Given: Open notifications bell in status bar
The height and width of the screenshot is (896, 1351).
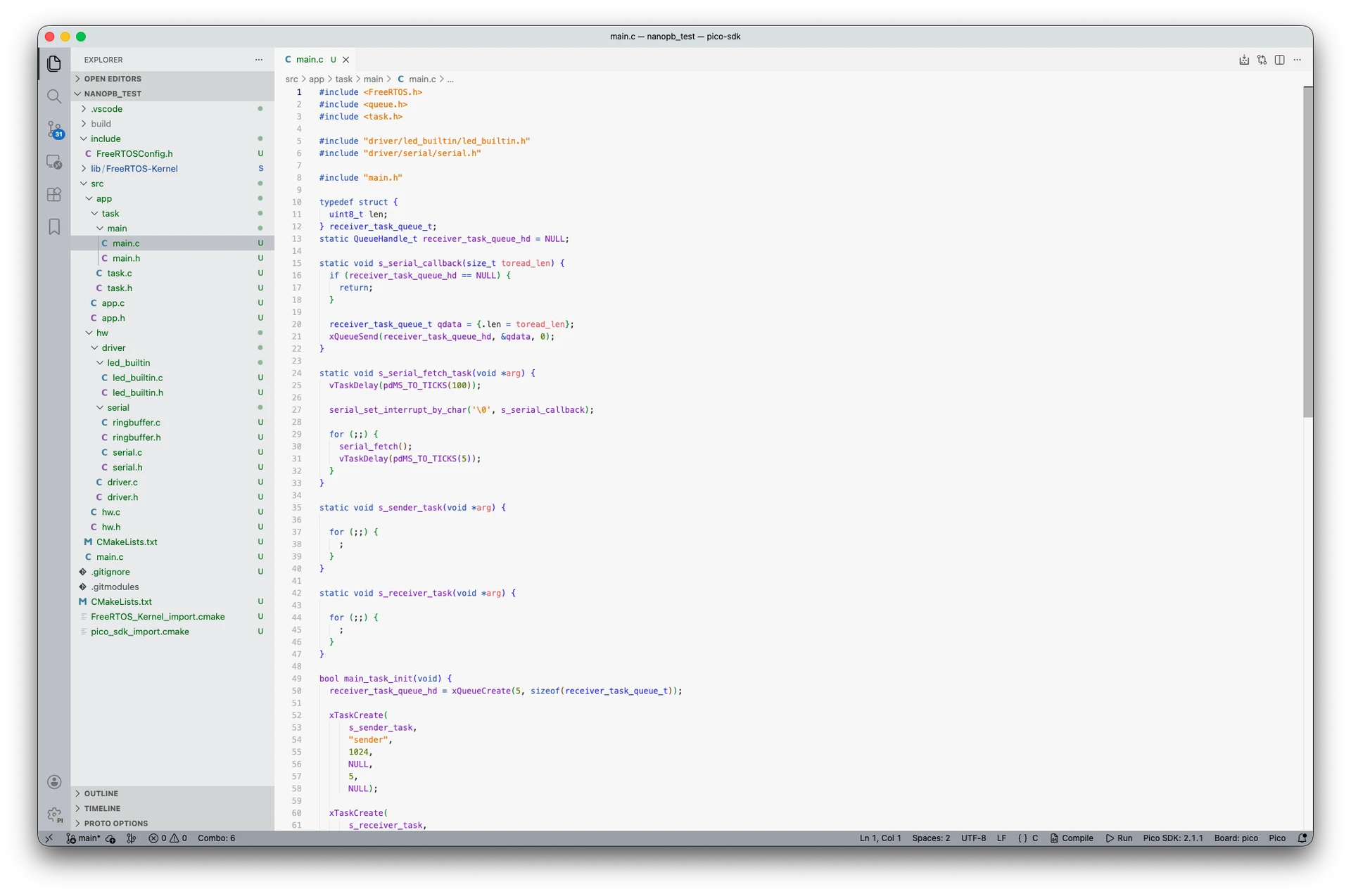Looking at the screenshot, I should point(1302,838).
